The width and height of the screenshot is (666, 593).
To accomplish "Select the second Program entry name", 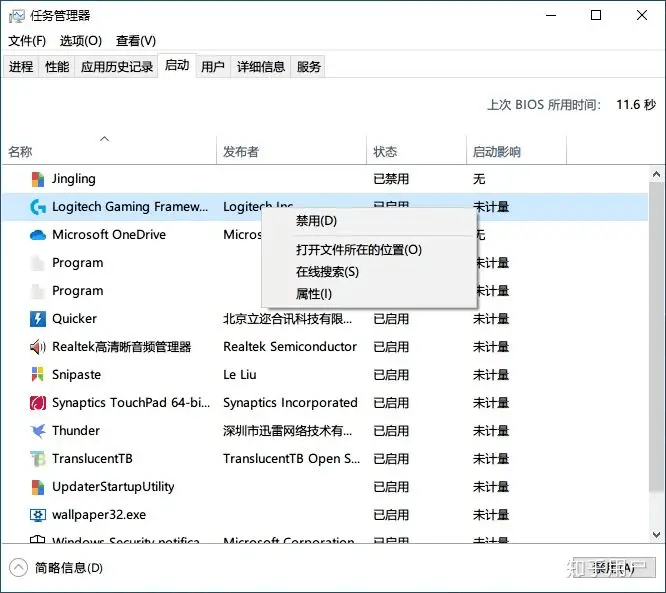I will [x=77, y=291].
